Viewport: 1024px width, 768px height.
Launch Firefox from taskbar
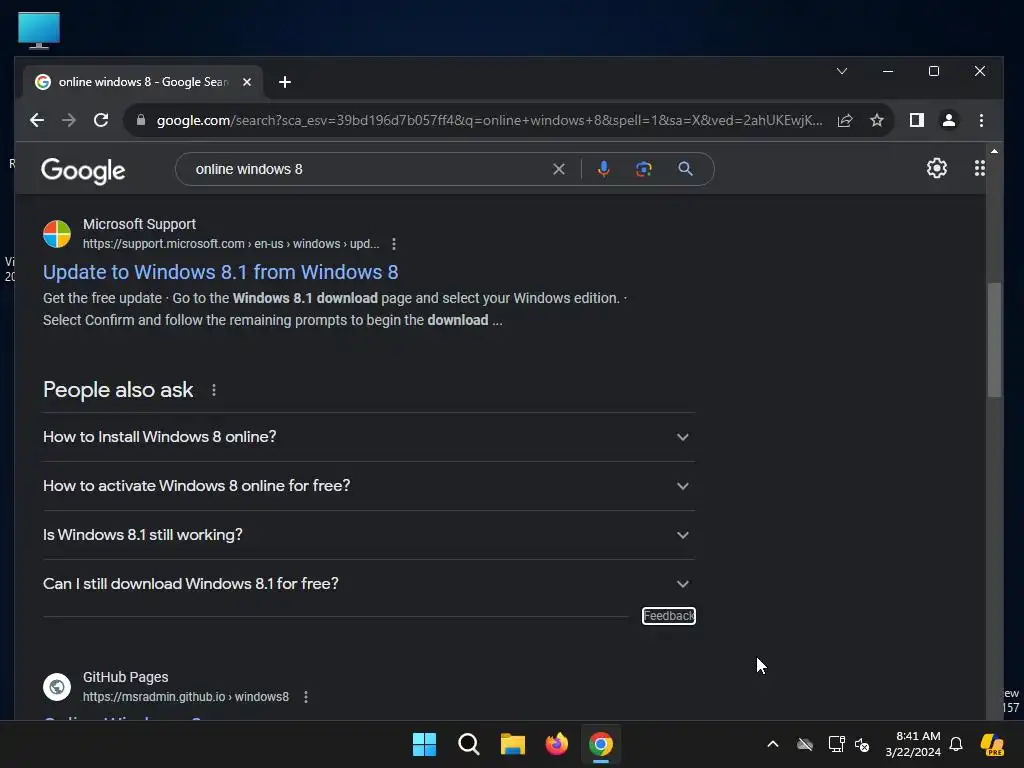[x=556, y=744]
